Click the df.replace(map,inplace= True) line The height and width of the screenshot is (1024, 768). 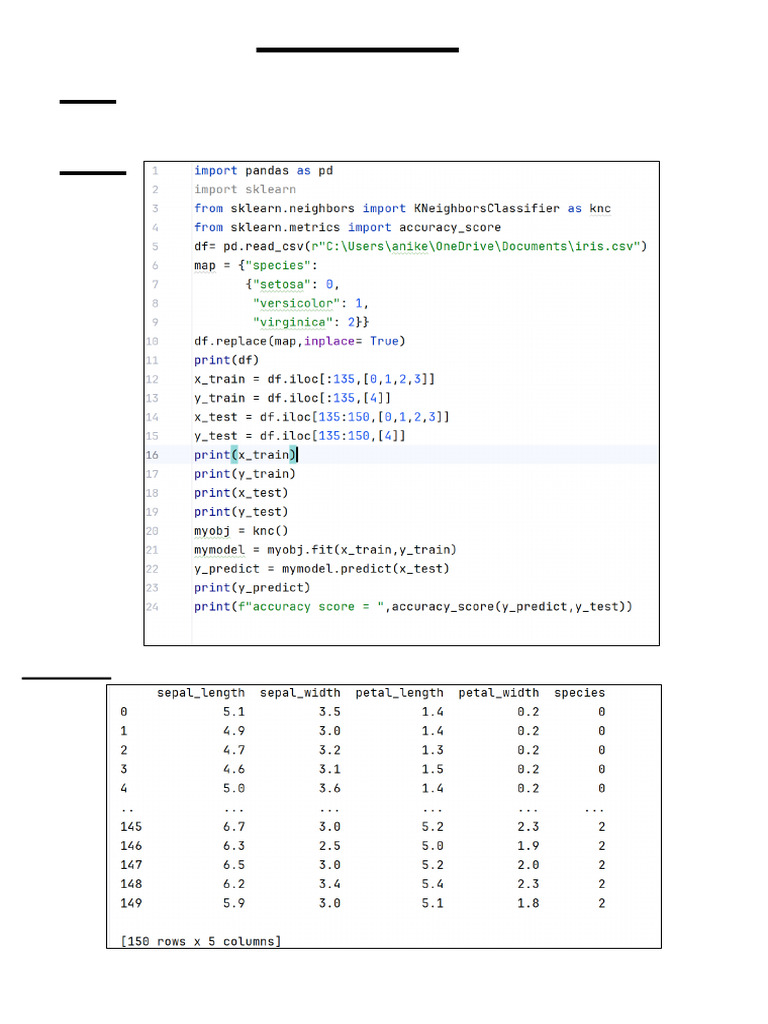coord(300,341)
